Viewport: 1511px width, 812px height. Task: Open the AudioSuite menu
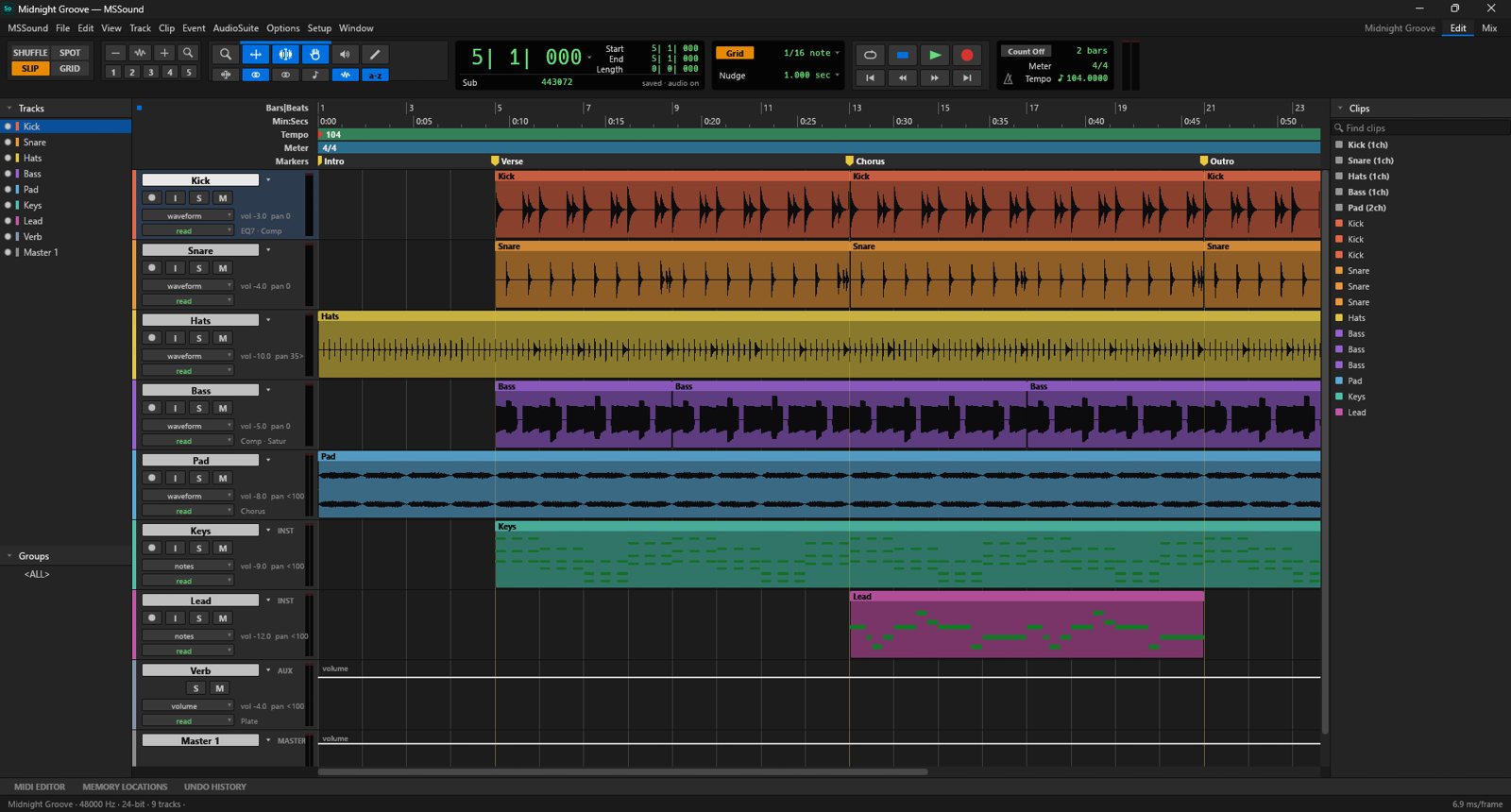click(x=235, y=28)
